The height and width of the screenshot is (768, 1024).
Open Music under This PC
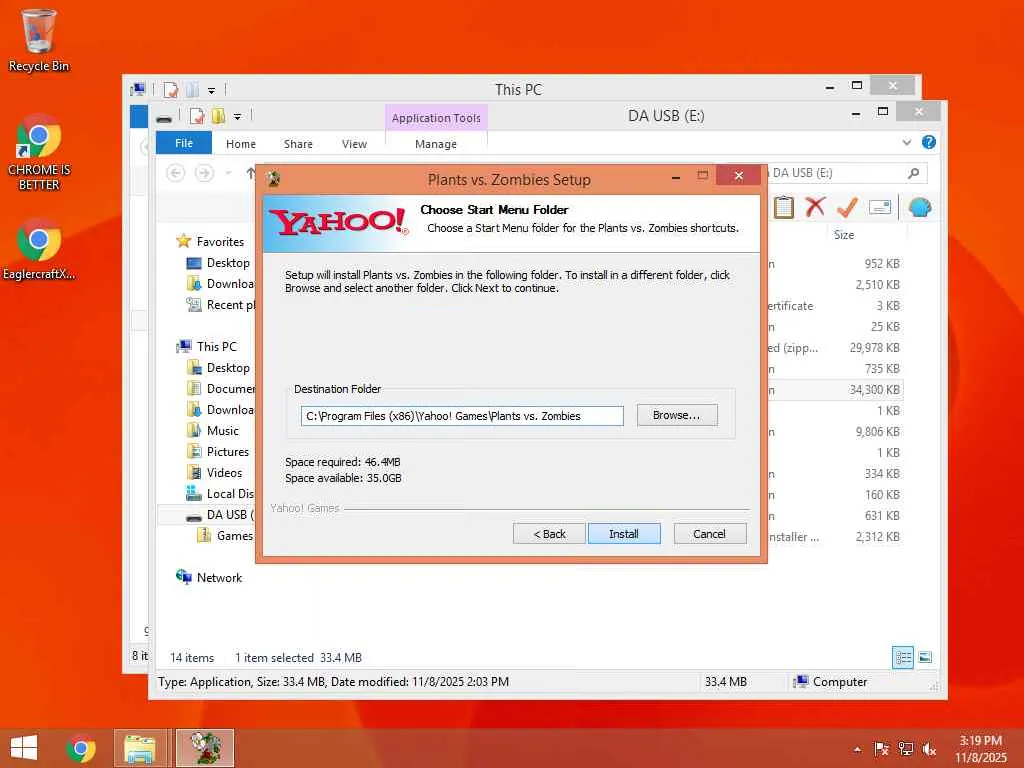tap(223, 430)
